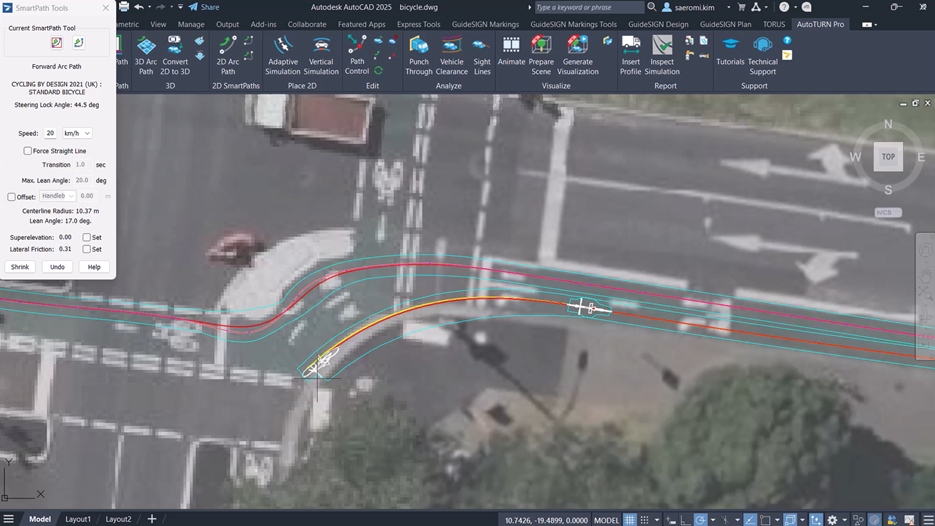The height and width of the screenshot is (526, 935).
Task: Check the Superelevation Set box
Action: [87, 237]
